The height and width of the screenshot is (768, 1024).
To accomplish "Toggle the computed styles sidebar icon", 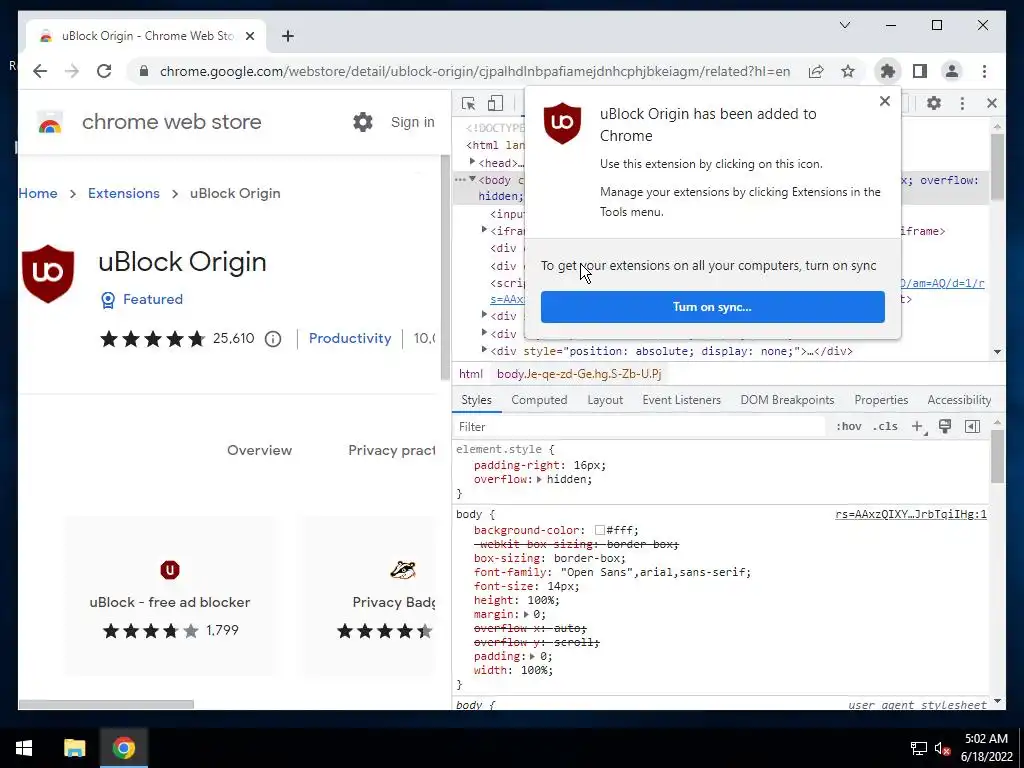I will click(x=972, y=426).
